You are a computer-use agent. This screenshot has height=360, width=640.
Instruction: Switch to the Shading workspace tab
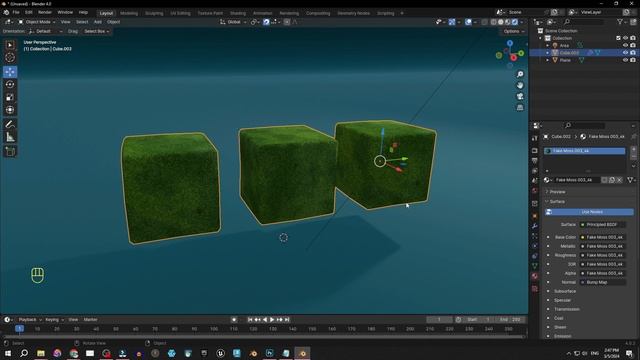tap(238, 13)
